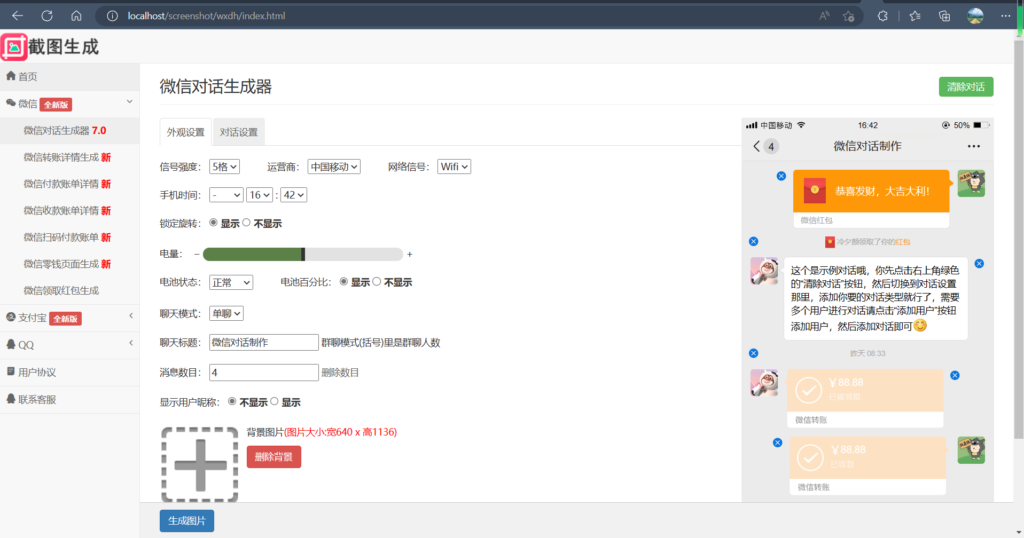Viewport: 1024px width, 538px height.
Task: Click the blue 生成图片 button
Action: click(187, 520)
